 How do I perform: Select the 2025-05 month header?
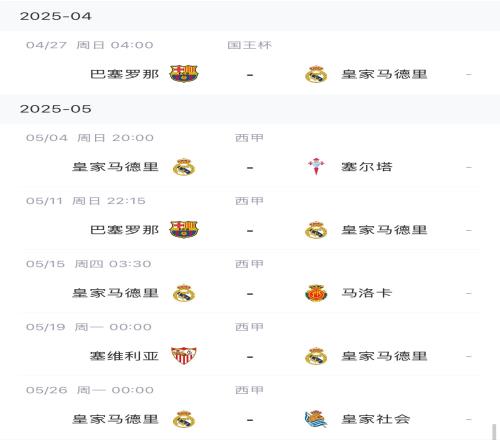point(250,109)
